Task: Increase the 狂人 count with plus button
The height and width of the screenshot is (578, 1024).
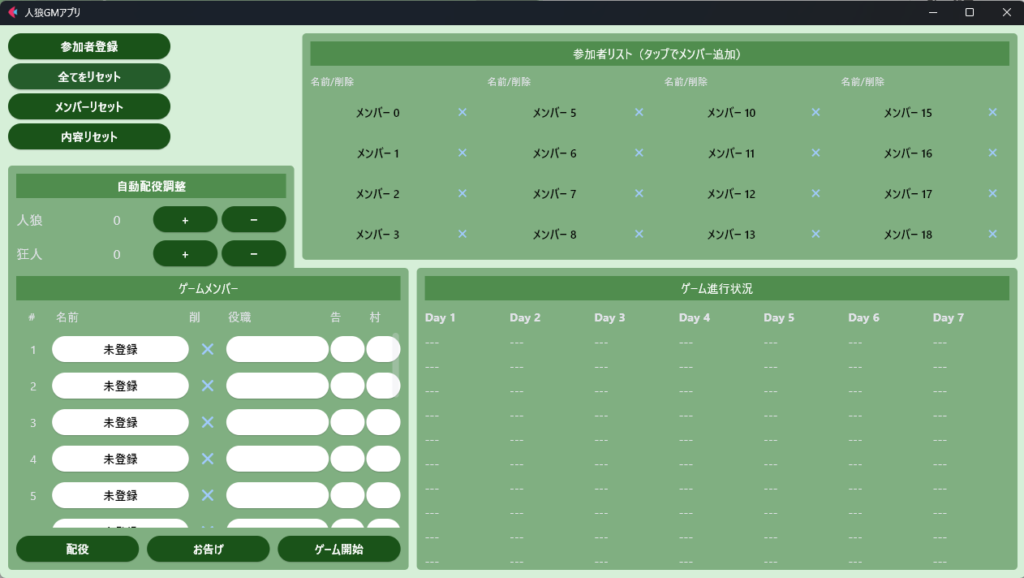Action: pos(185,254)
